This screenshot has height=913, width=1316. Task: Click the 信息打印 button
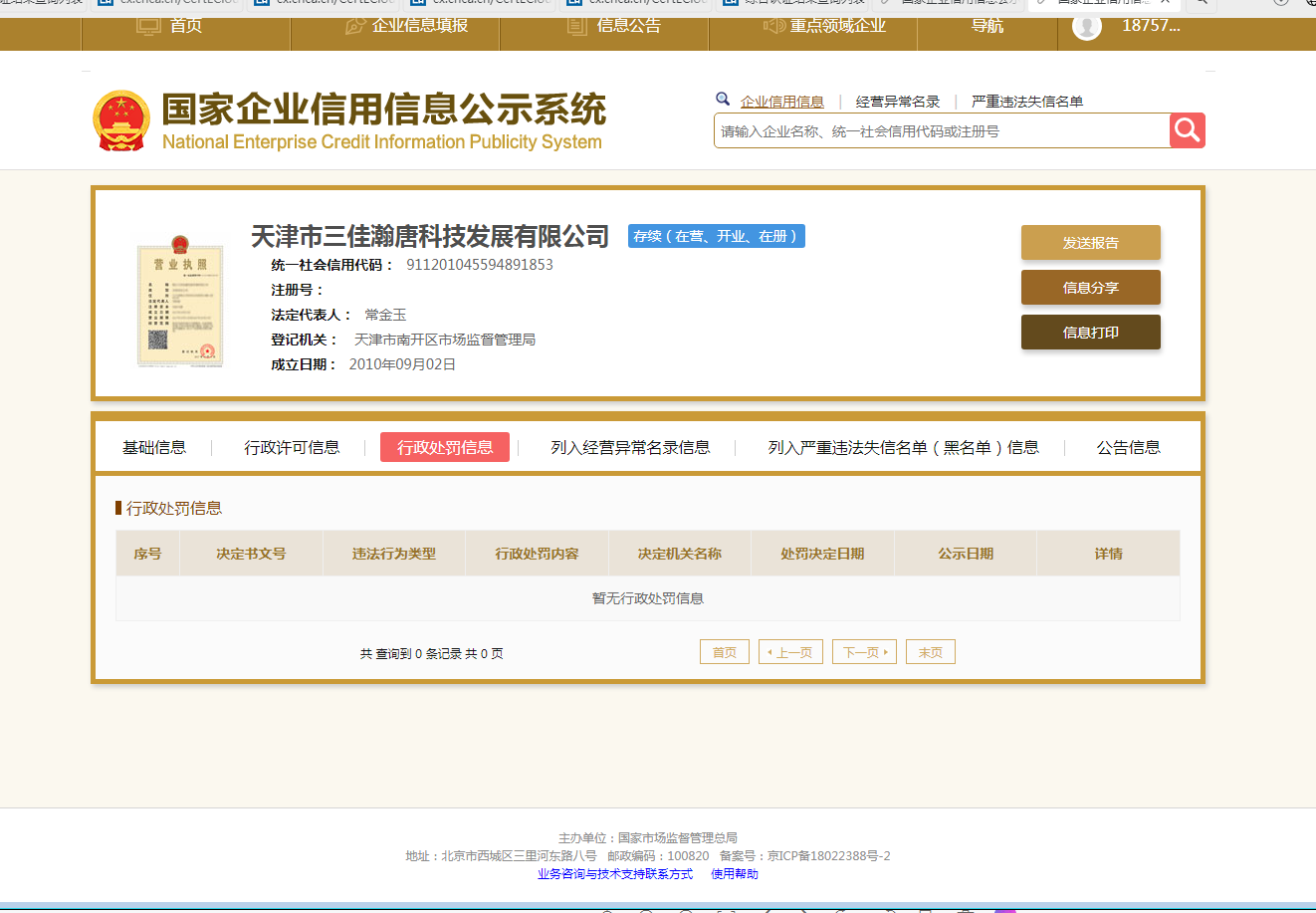click(x=1091, y=333)
